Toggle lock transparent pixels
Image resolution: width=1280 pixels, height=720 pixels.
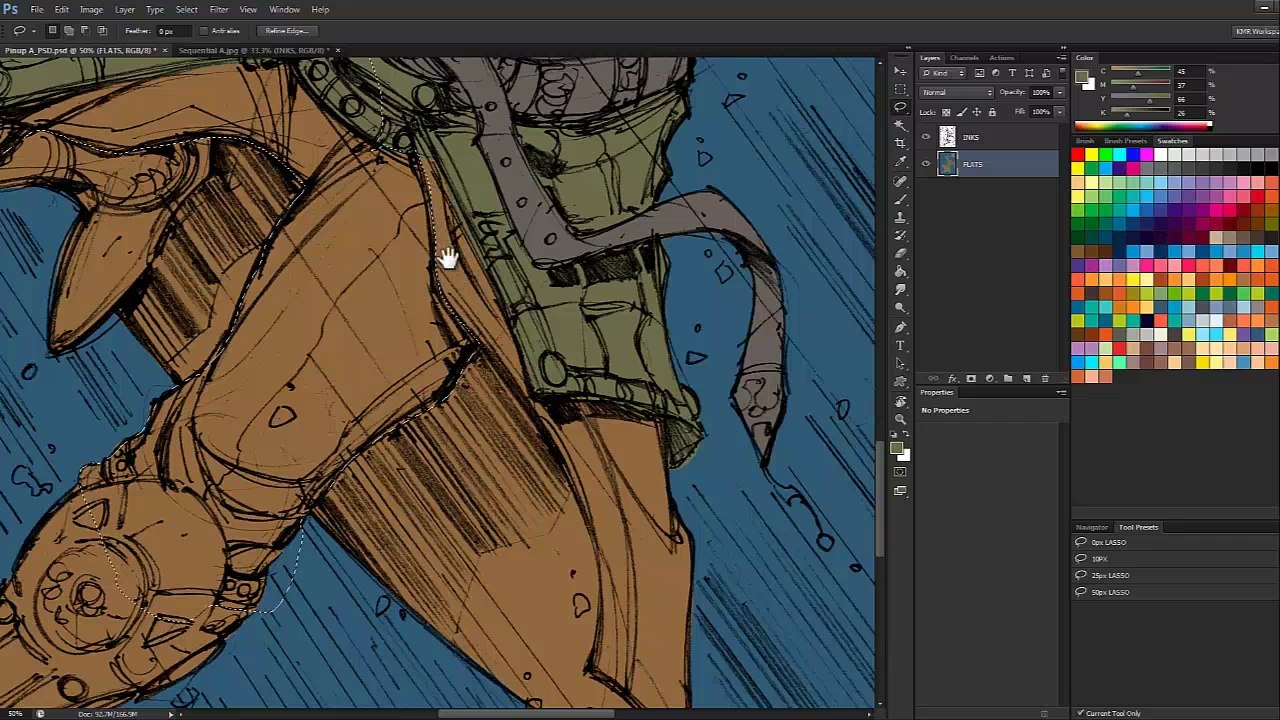(946, 112)
